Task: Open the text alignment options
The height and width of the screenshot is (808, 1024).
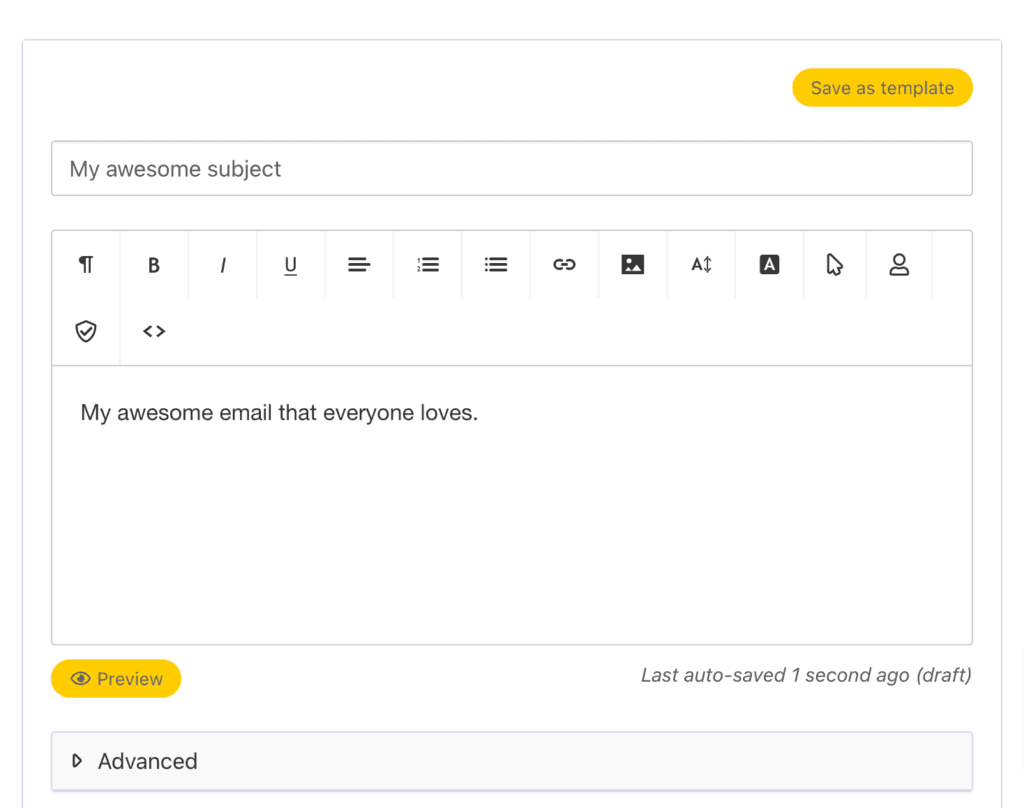Action: [359, 265]
